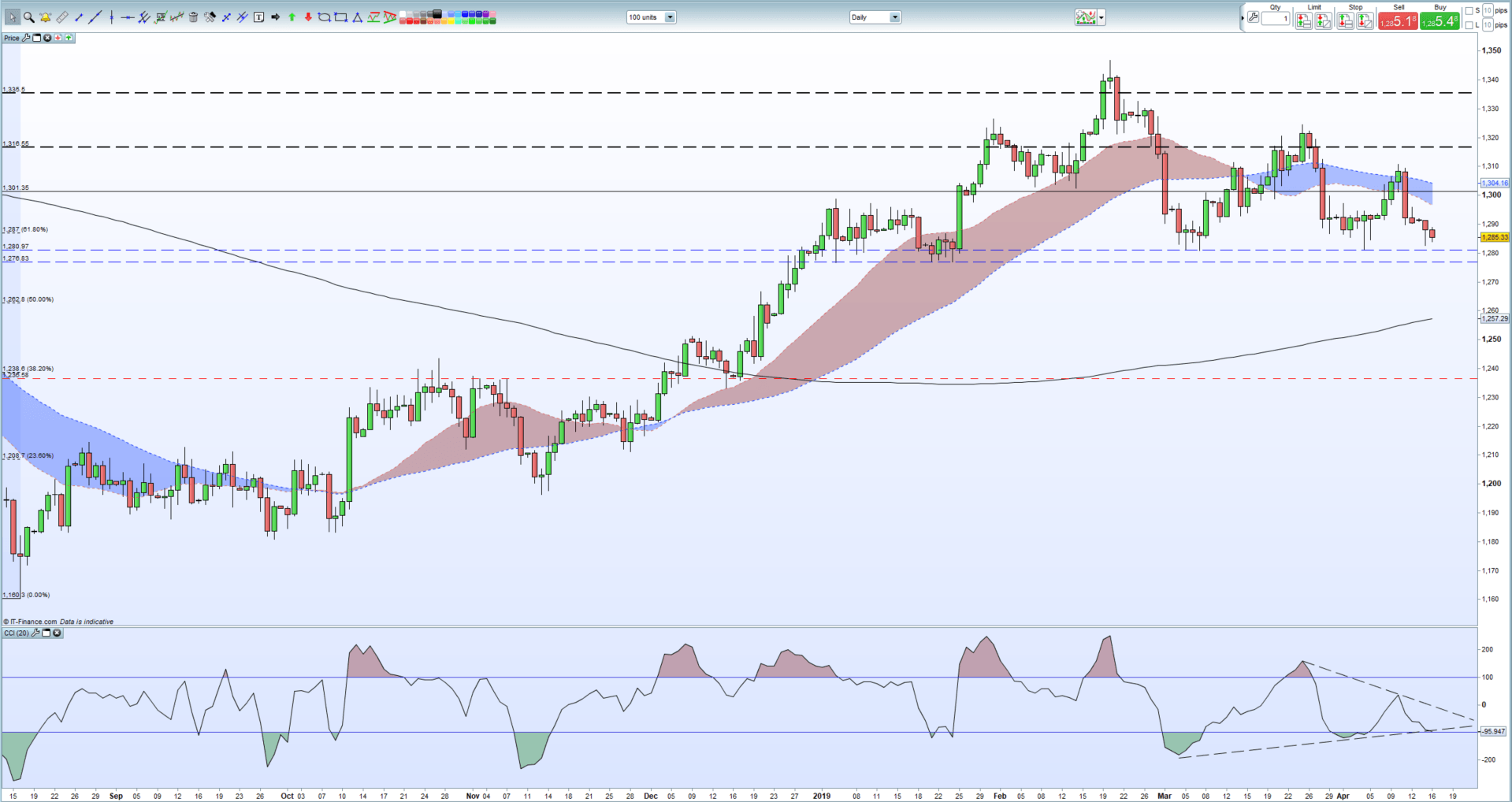Select the vertical line tool

[112, 17]
